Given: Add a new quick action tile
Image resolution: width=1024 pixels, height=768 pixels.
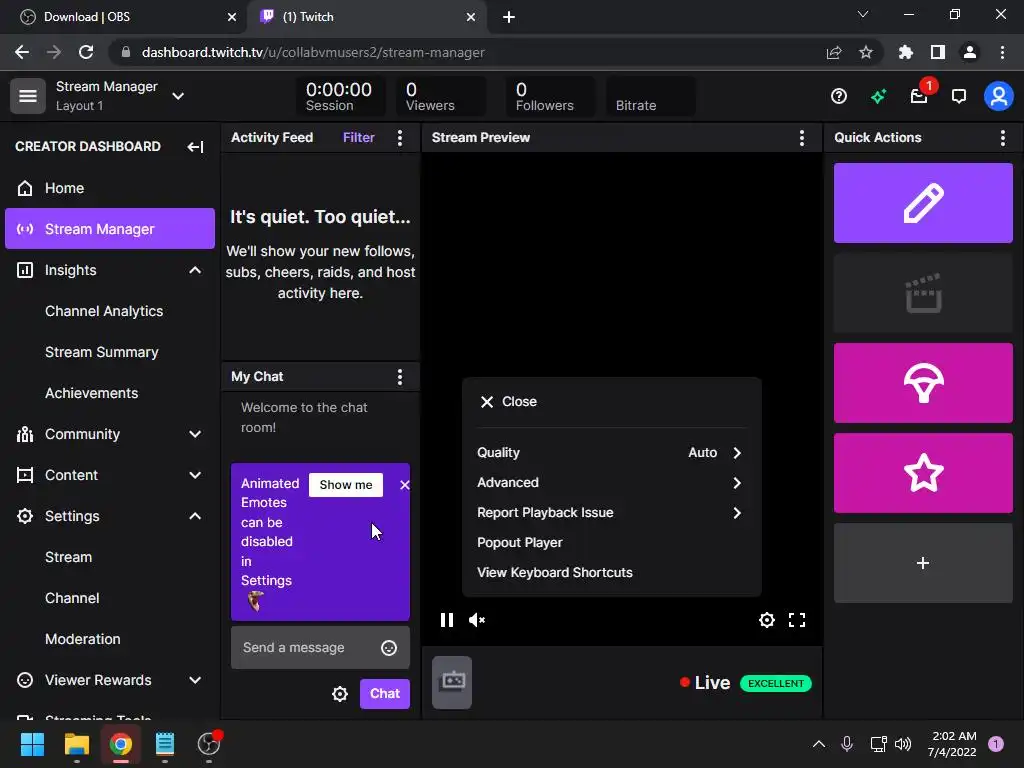Looking at the screenshot, I should [x=923, y=563].
